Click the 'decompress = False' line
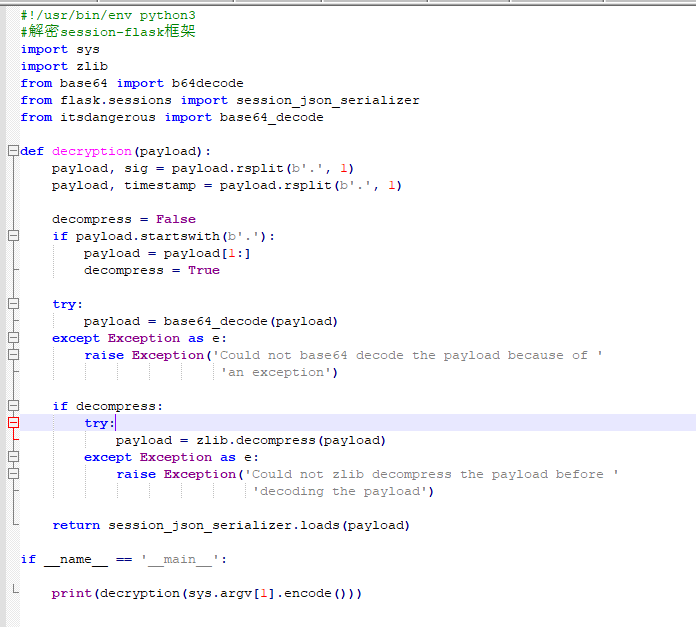The image size is (696, 627). click(124, 219)
